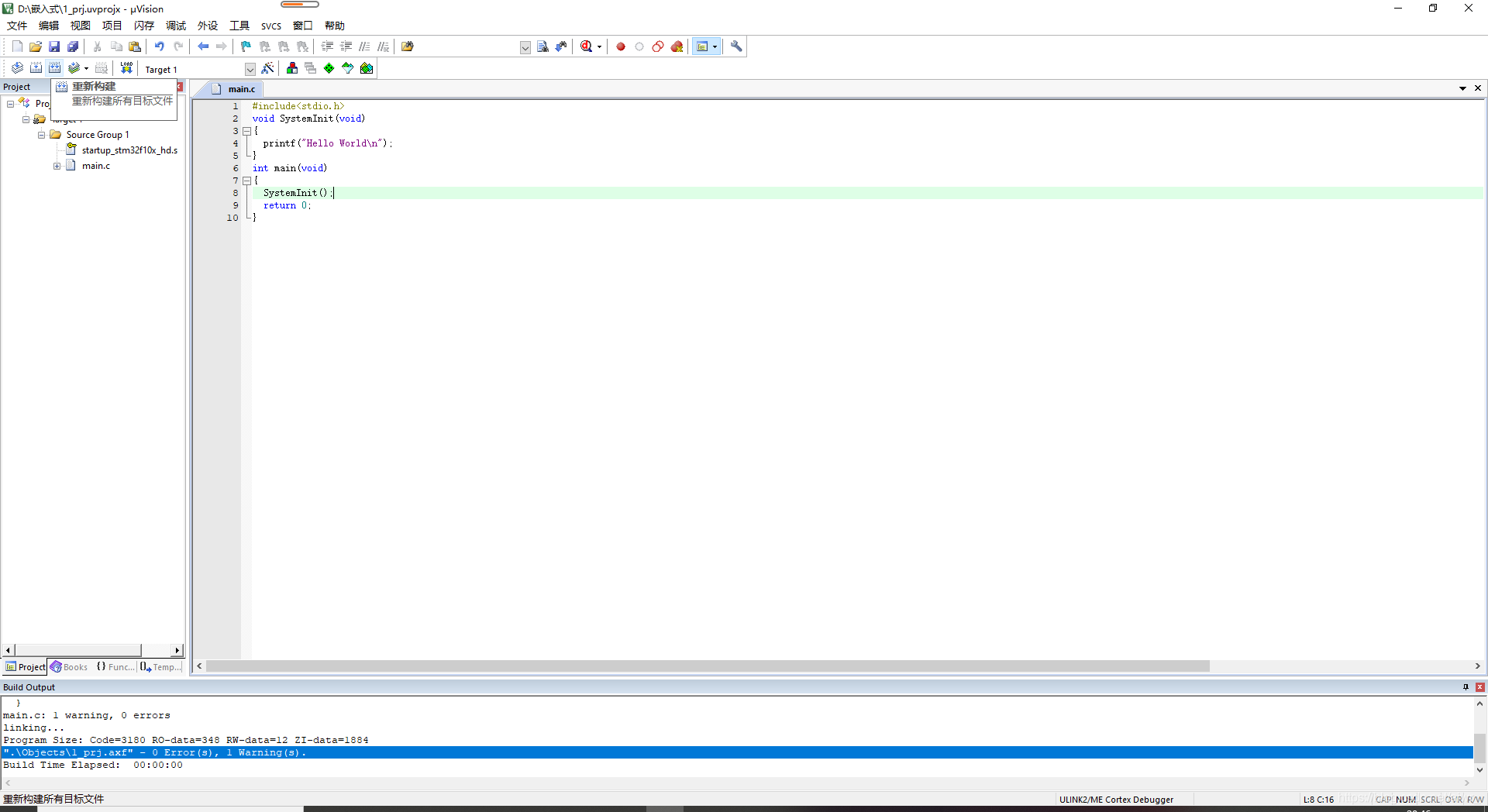Screen dimensions: 1488x812
Task: Click the Project panel horizontal scrollbar
Action: click(x=77, y=650)
